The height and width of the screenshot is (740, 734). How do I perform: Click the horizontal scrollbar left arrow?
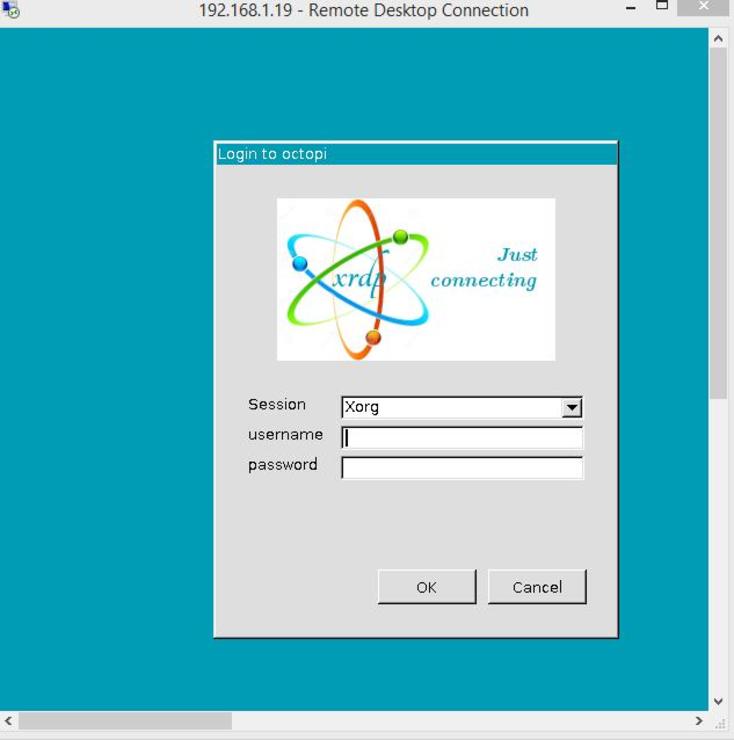9,721
